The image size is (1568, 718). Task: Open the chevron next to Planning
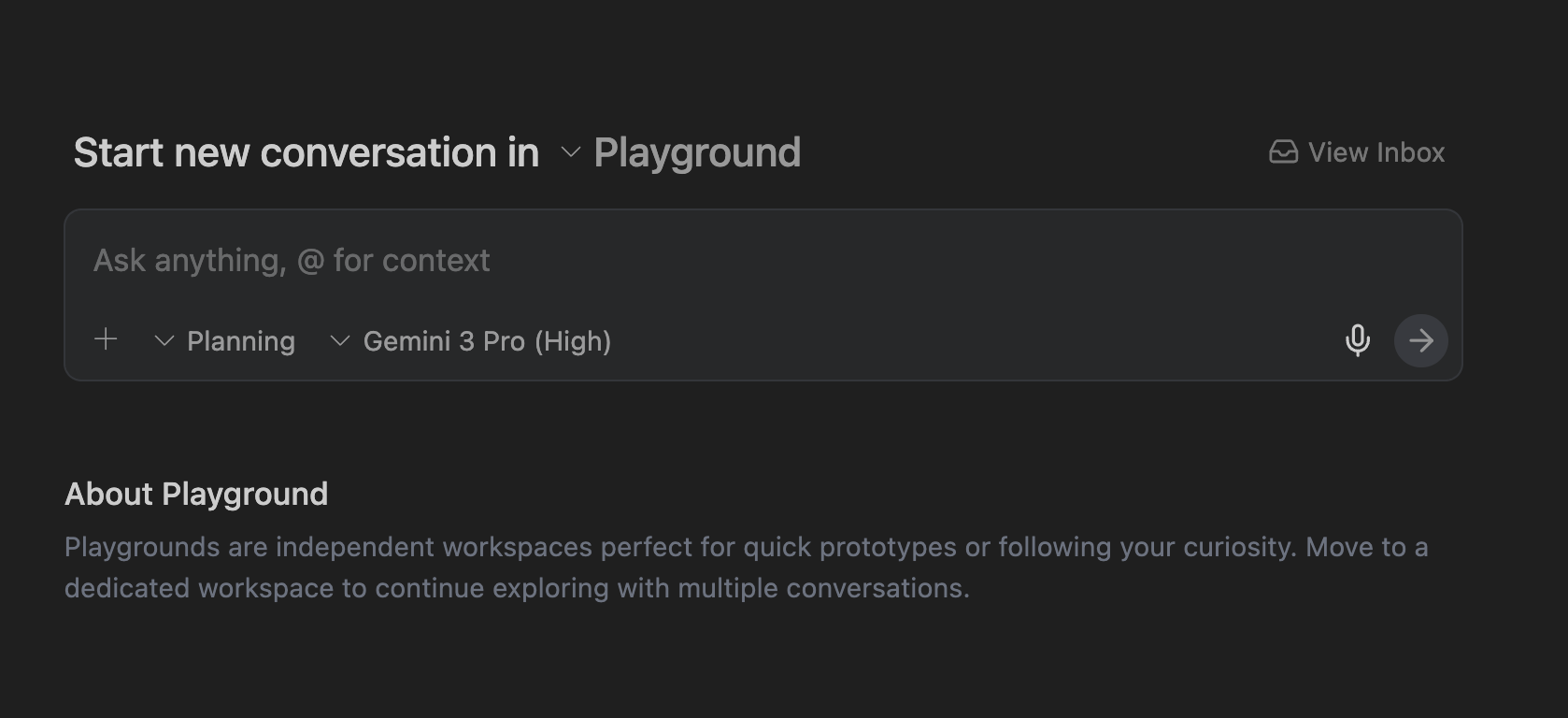point(164,341)
